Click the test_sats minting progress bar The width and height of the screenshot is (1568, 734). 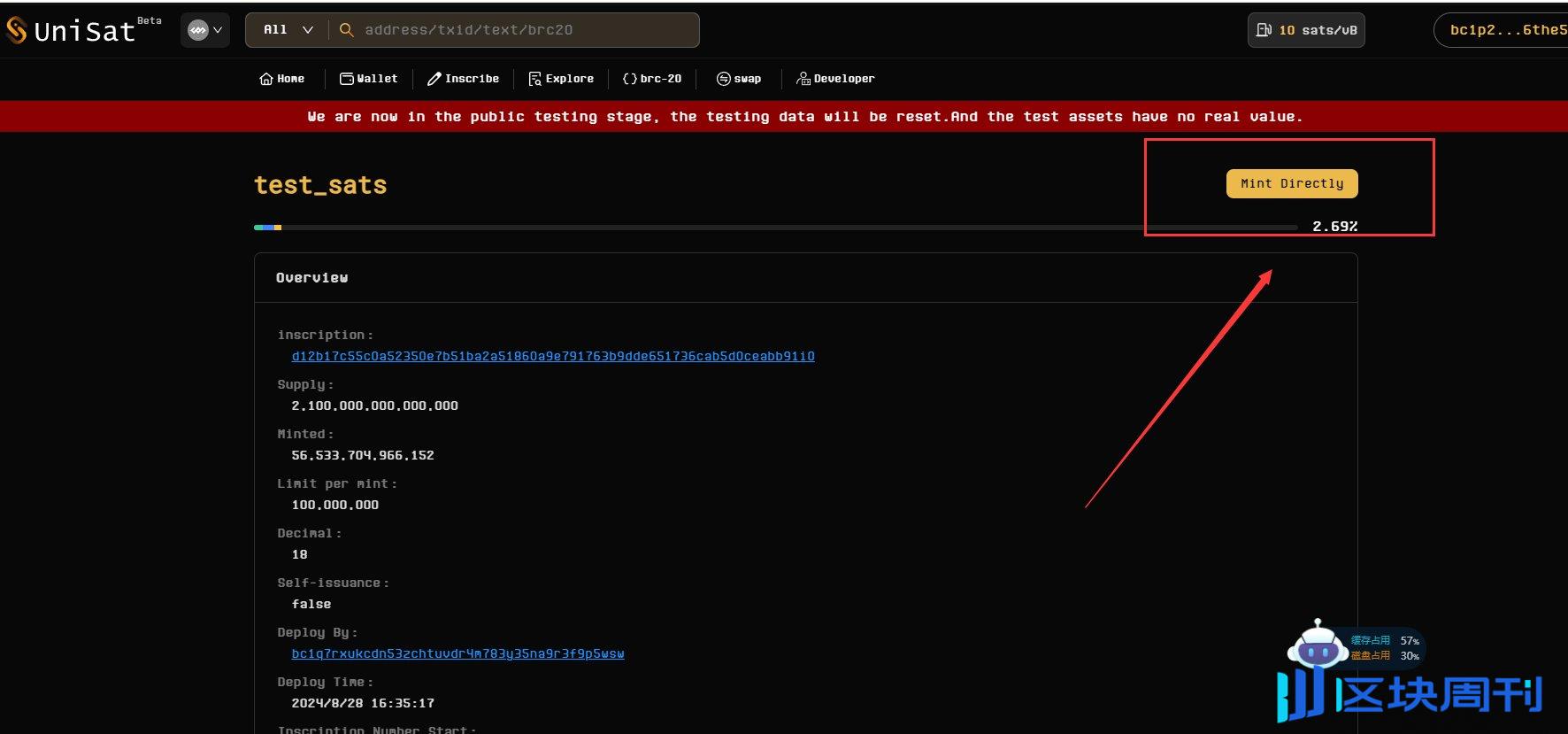pyautogui.click(x=775, y=228)
